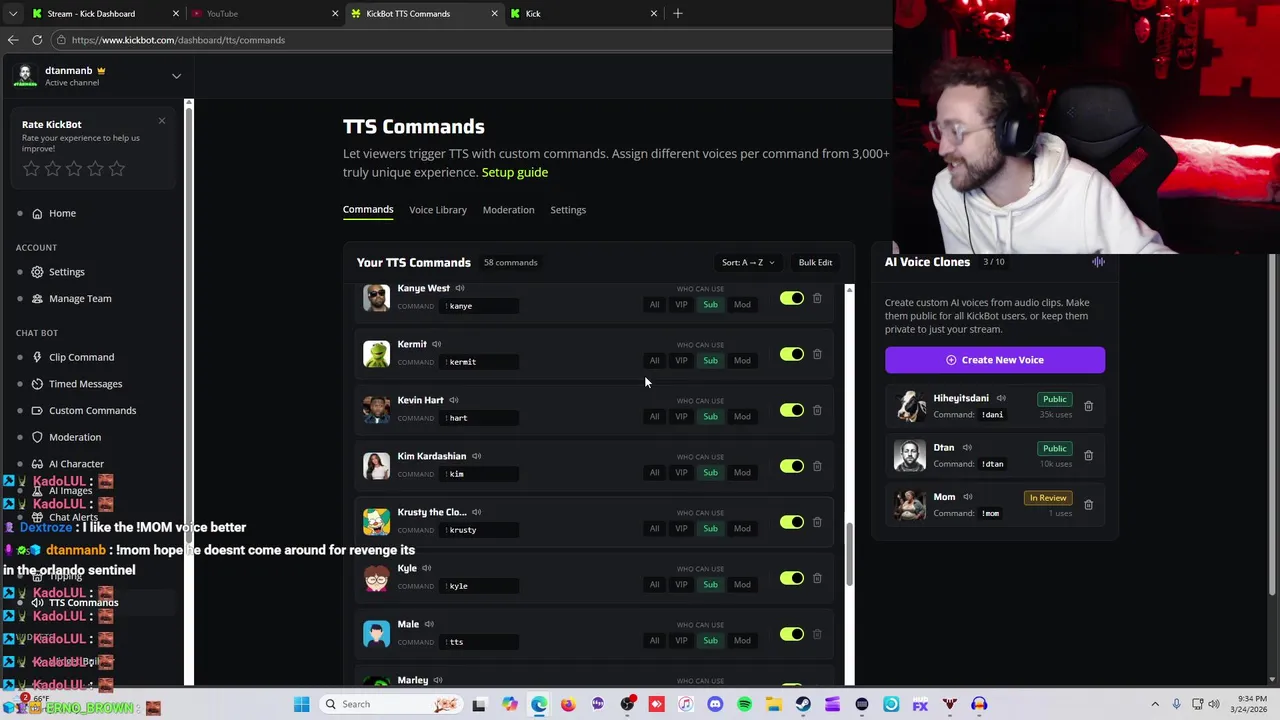Expand the dtanmanb channel selector
Screen dimensions: 1280x720
(176, 76)
